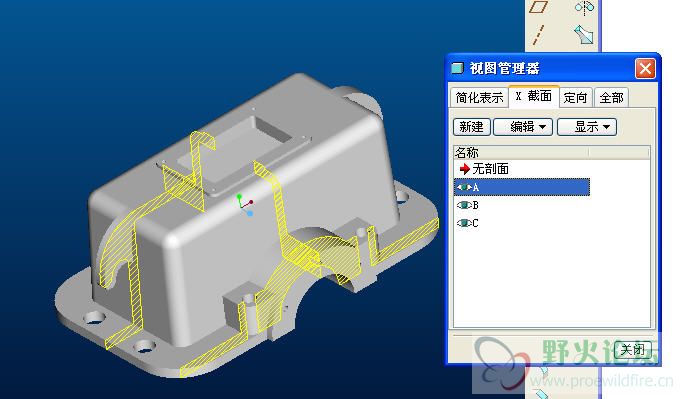This screenshot has height=399, width=683.
Task: Toggle the eye icon for section C
Action: point(464,223)
